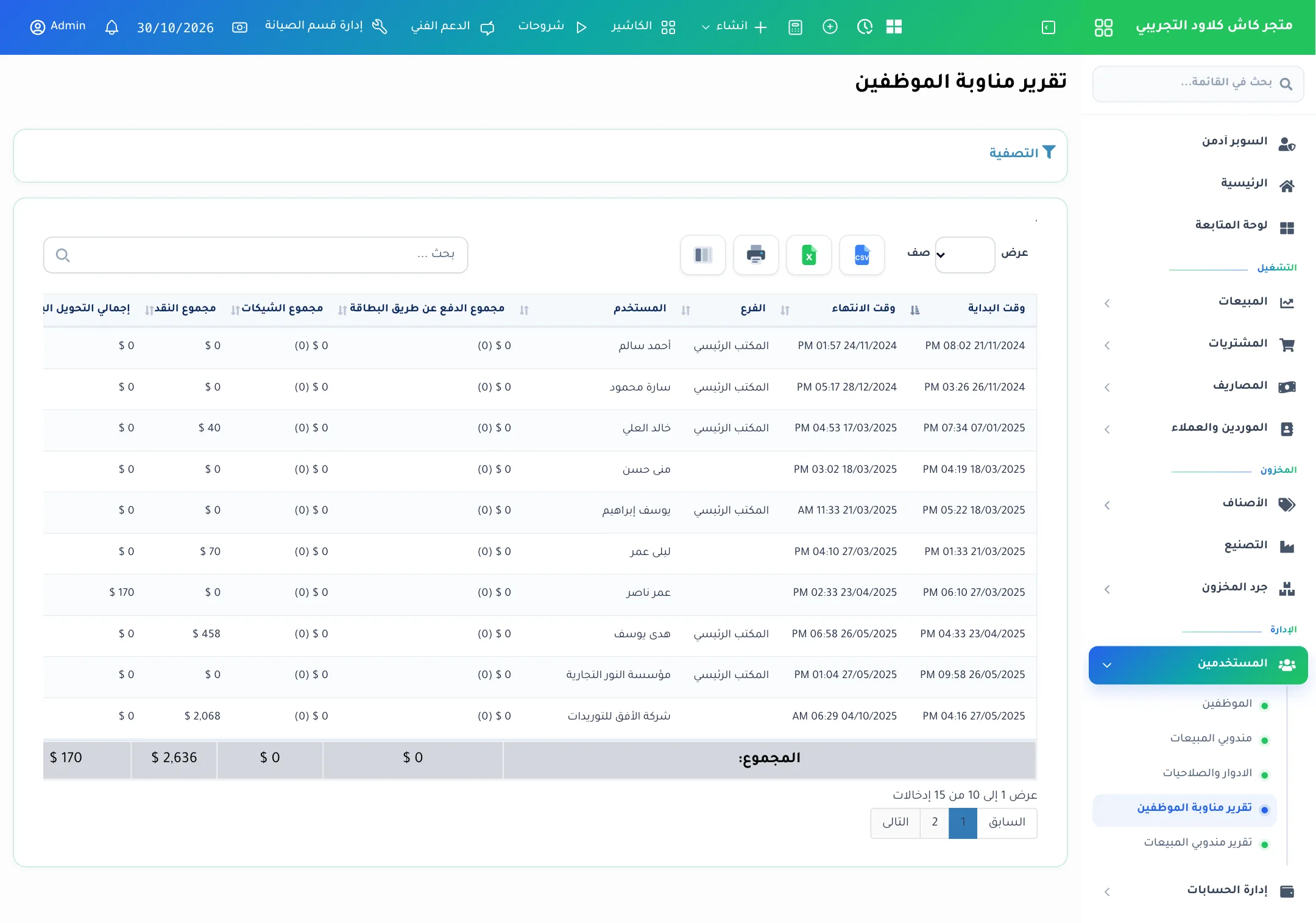Expand إدارة الحسابات sidebar menu
Image resolution: width=1316 pixels, height=923 pixels.
click(1197, 891)
